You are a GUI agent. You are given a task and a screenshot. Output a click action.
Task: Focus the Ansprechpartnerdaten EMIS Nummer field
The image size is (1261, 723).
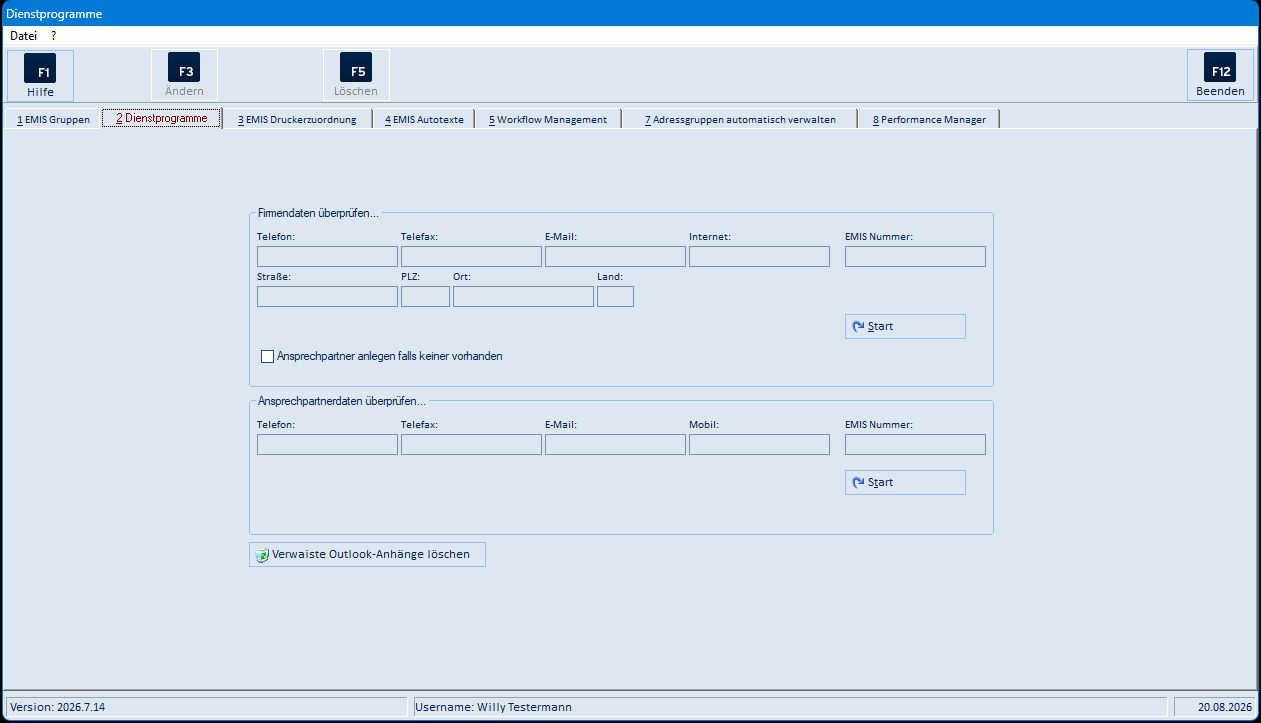pyautogui.click(x=915, y=445)
